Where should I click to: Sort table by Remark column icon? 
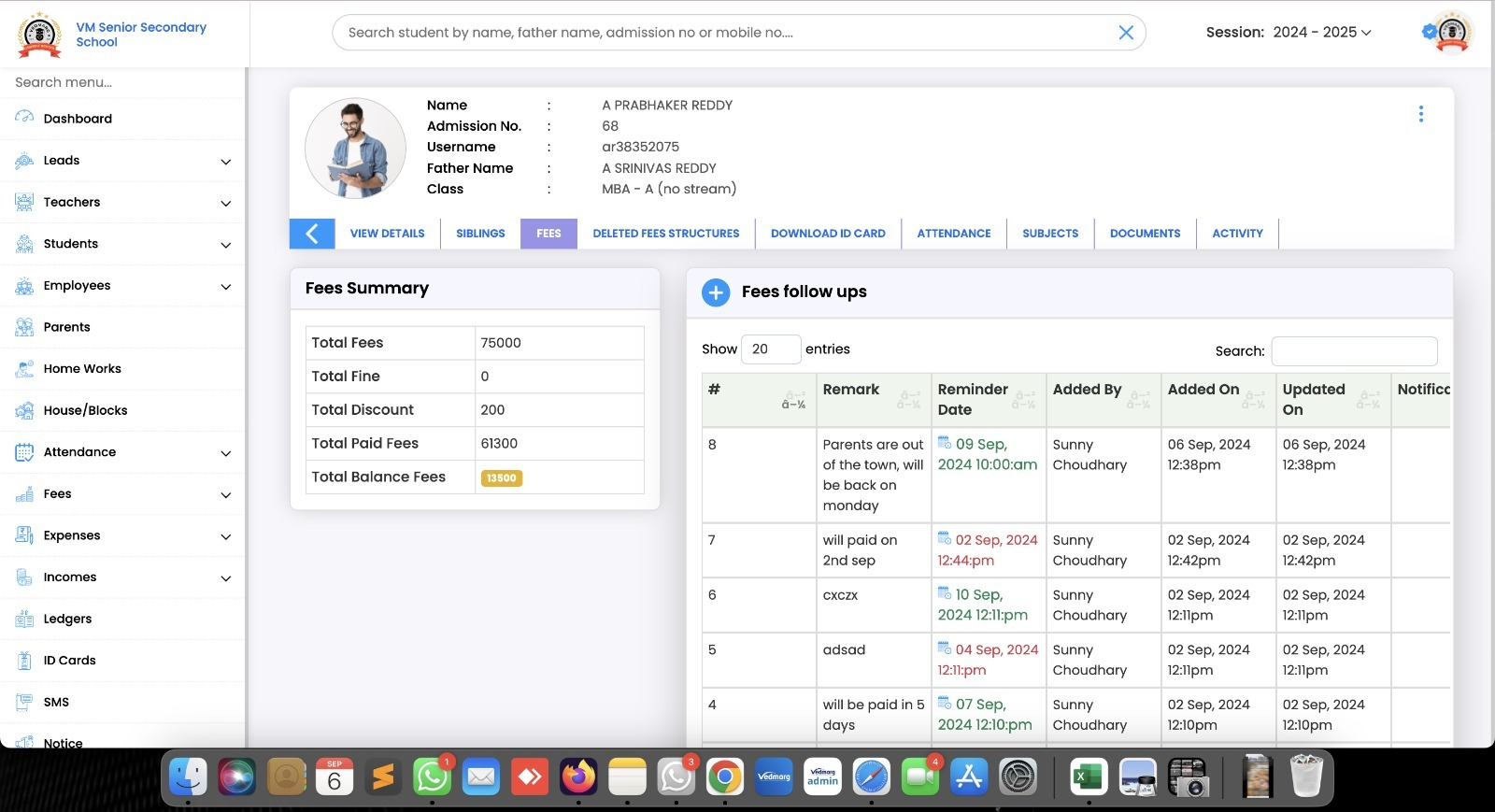909,400
